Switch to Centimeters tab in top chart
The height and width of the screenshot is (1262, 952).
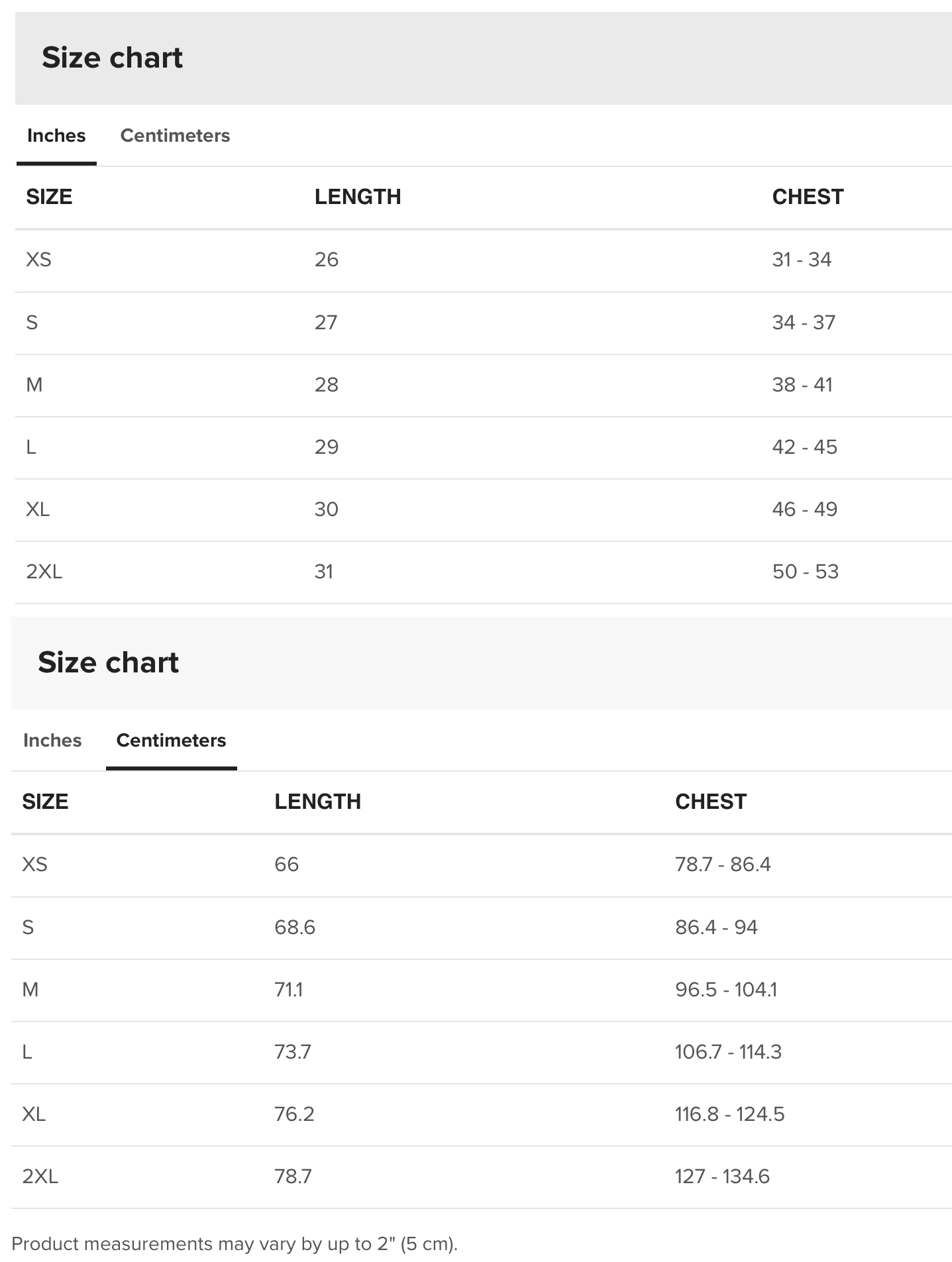click(175, 136)
